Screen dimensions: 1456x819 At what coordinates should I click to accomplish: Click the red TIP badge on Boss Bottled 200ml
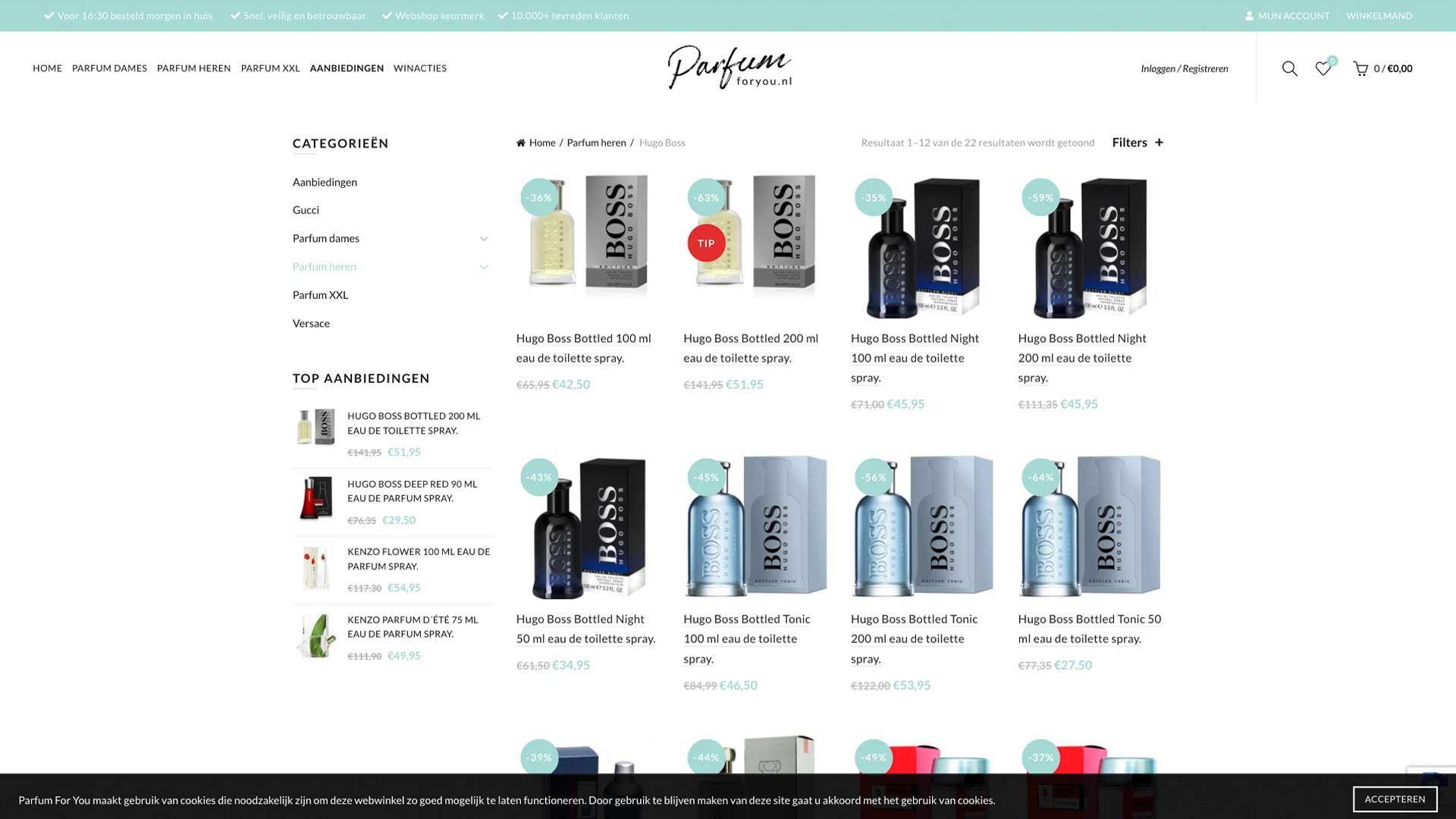pos(706,243)
